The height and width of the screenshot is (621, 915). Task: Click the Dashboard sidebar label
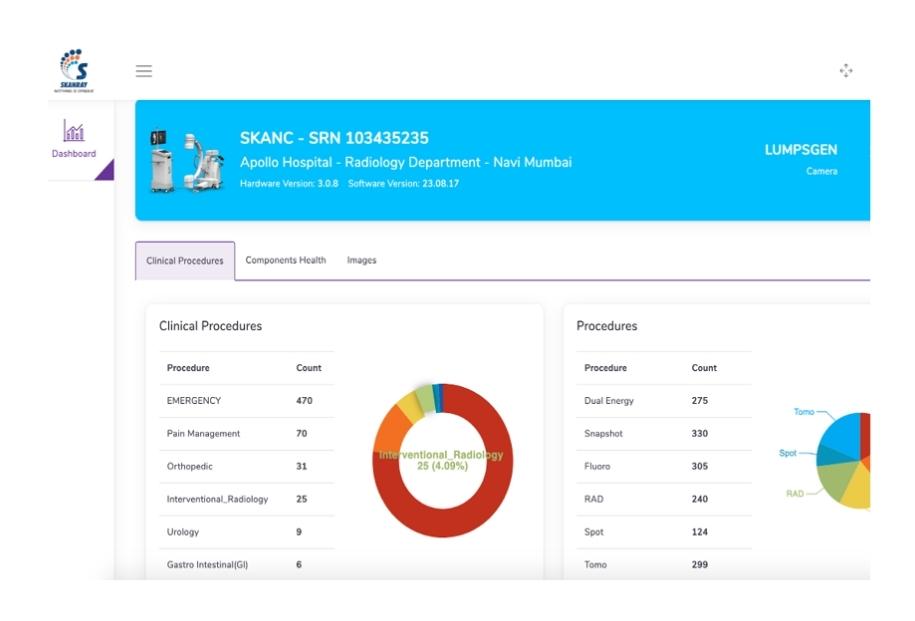(x=74, y=153)
